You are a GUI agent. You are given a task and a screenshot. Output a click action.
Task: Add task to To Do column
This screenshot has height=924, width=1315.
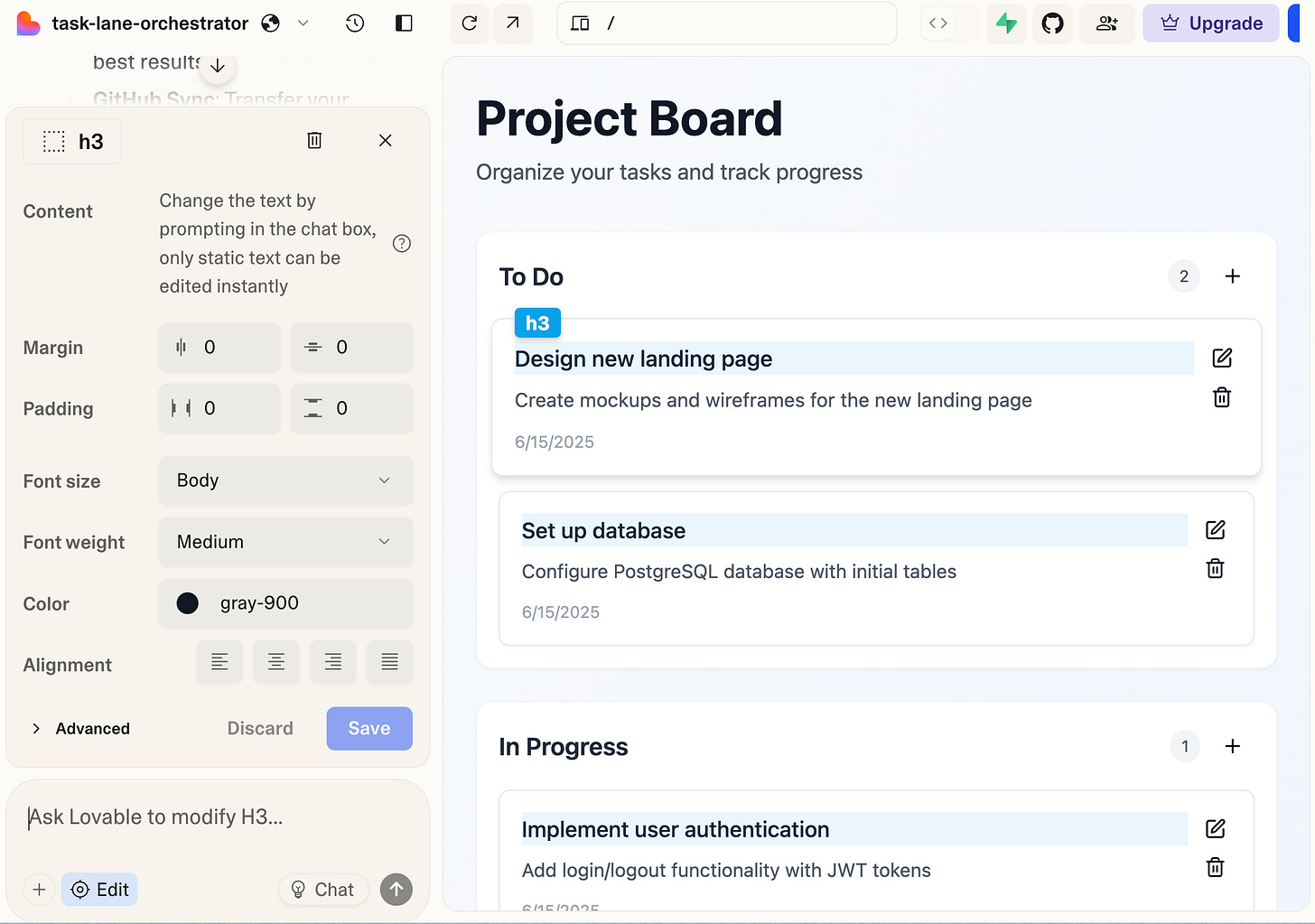[1233, 276]
